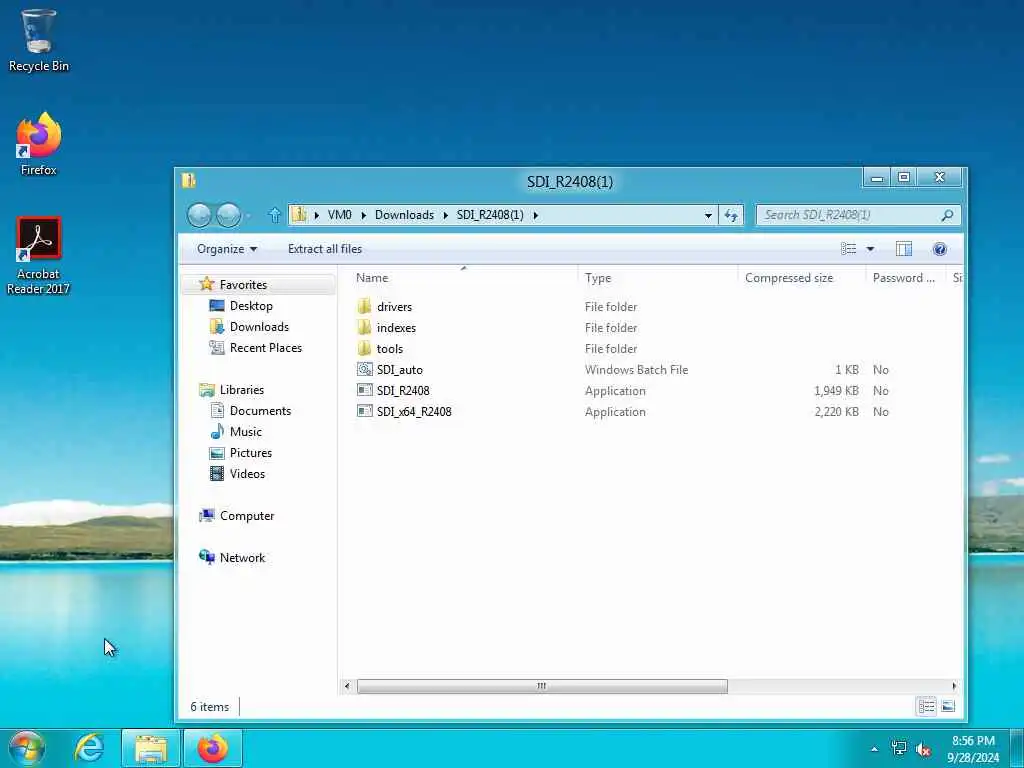Expand the root breadcrumb arrow before VM0

317,215
